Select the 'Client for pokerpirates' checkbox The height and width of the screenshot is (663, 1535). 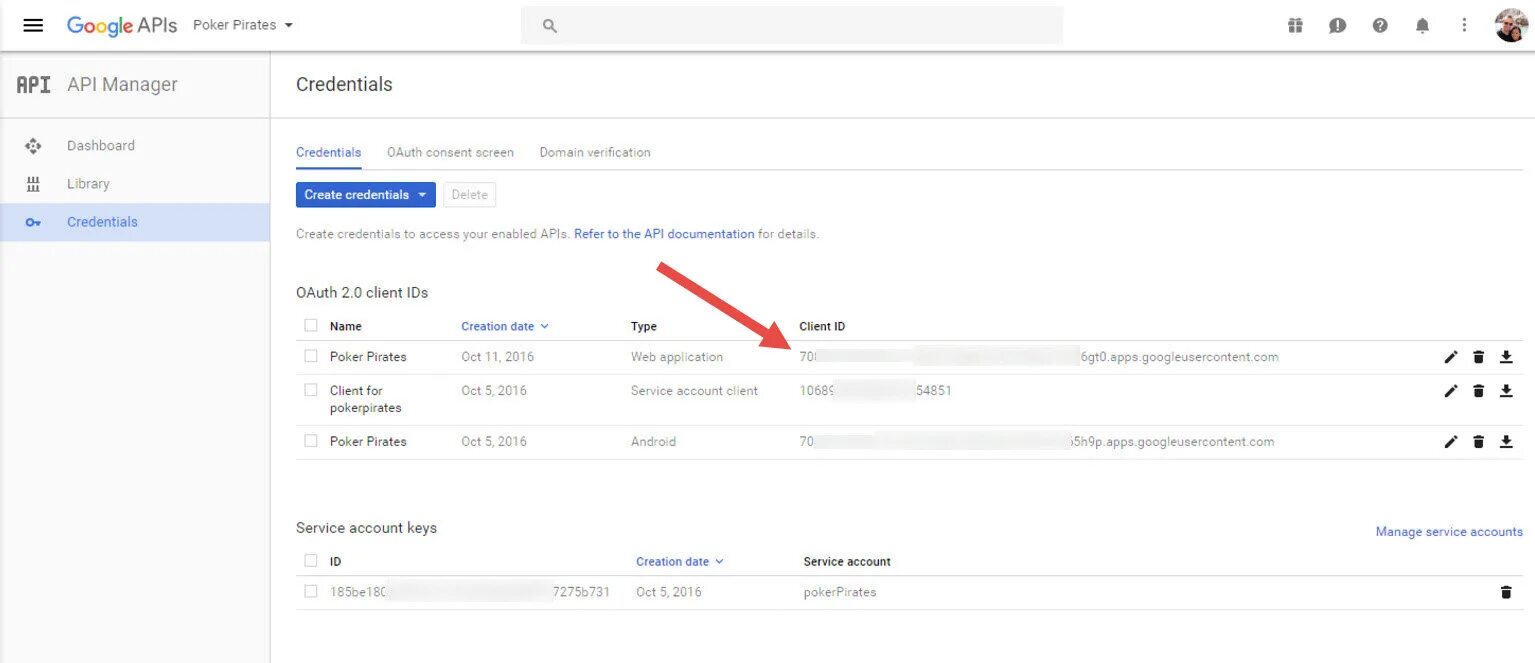(311, 391)
